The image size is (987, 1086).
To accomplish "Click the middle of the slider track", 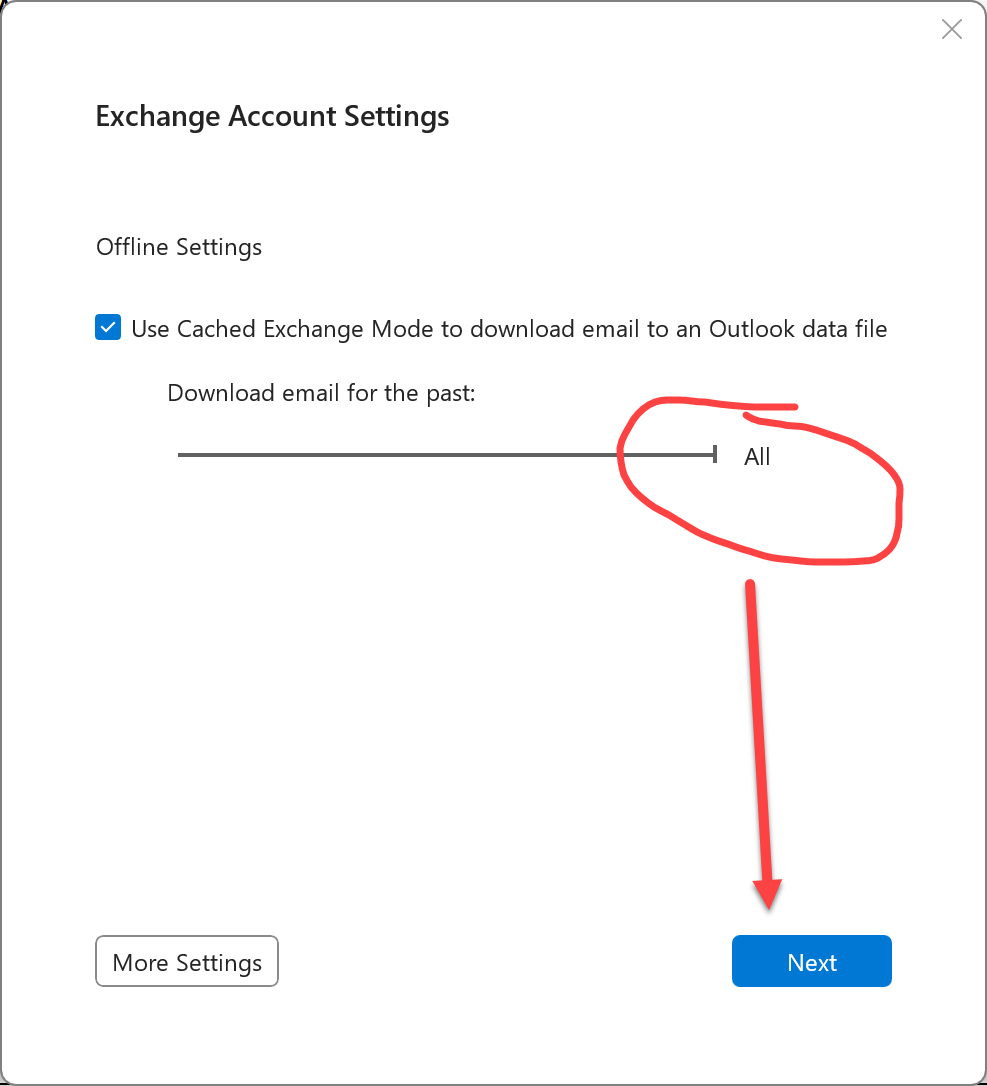I will pos(447,455).
